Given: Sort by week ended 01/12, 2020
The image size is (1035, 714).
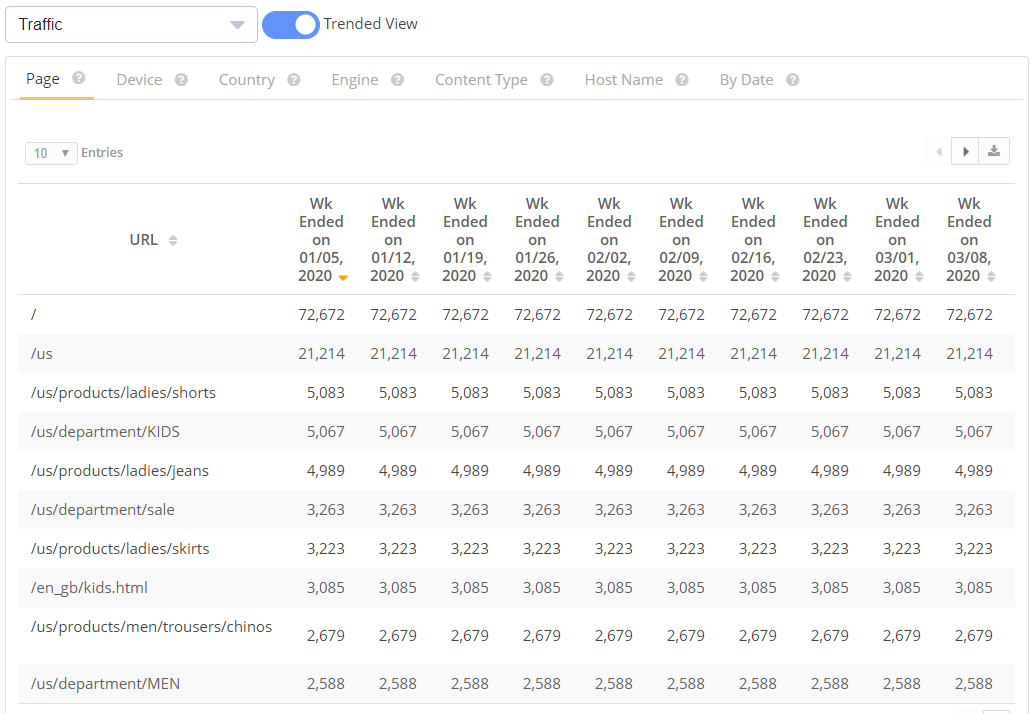Looking at the screenshot, I should tap(415, 277).
